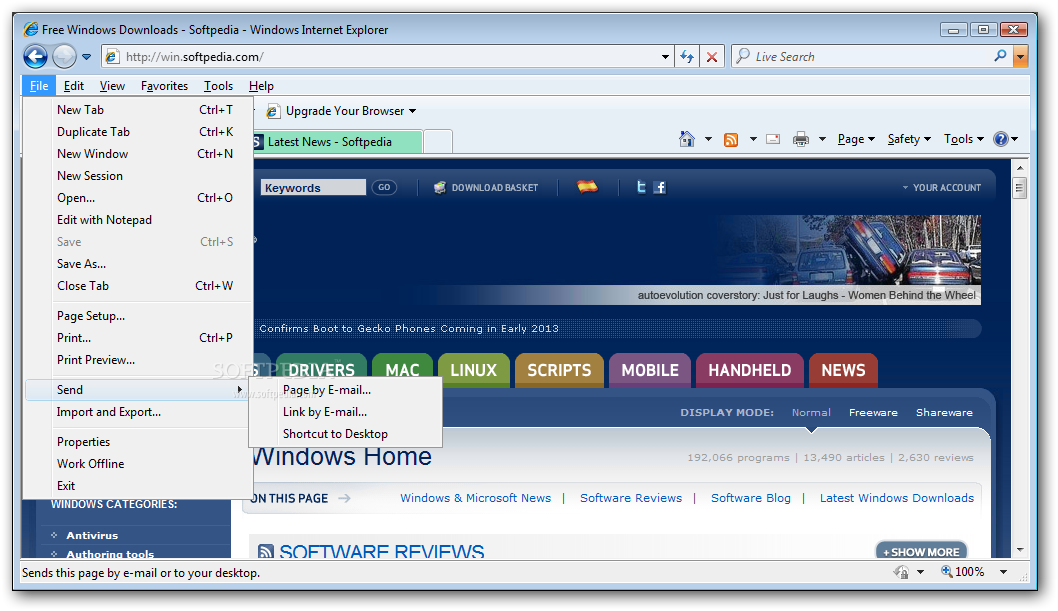
Task: Open the Help menu
Action: click(261, 86)
